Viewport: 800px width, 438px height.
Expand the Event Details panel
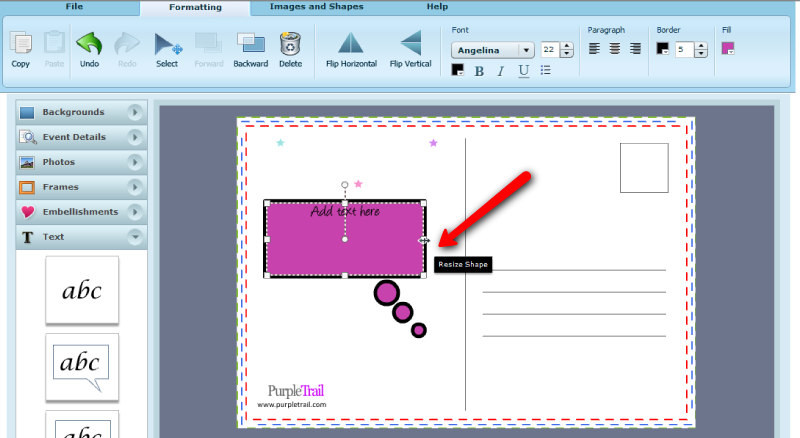(82, 137)
